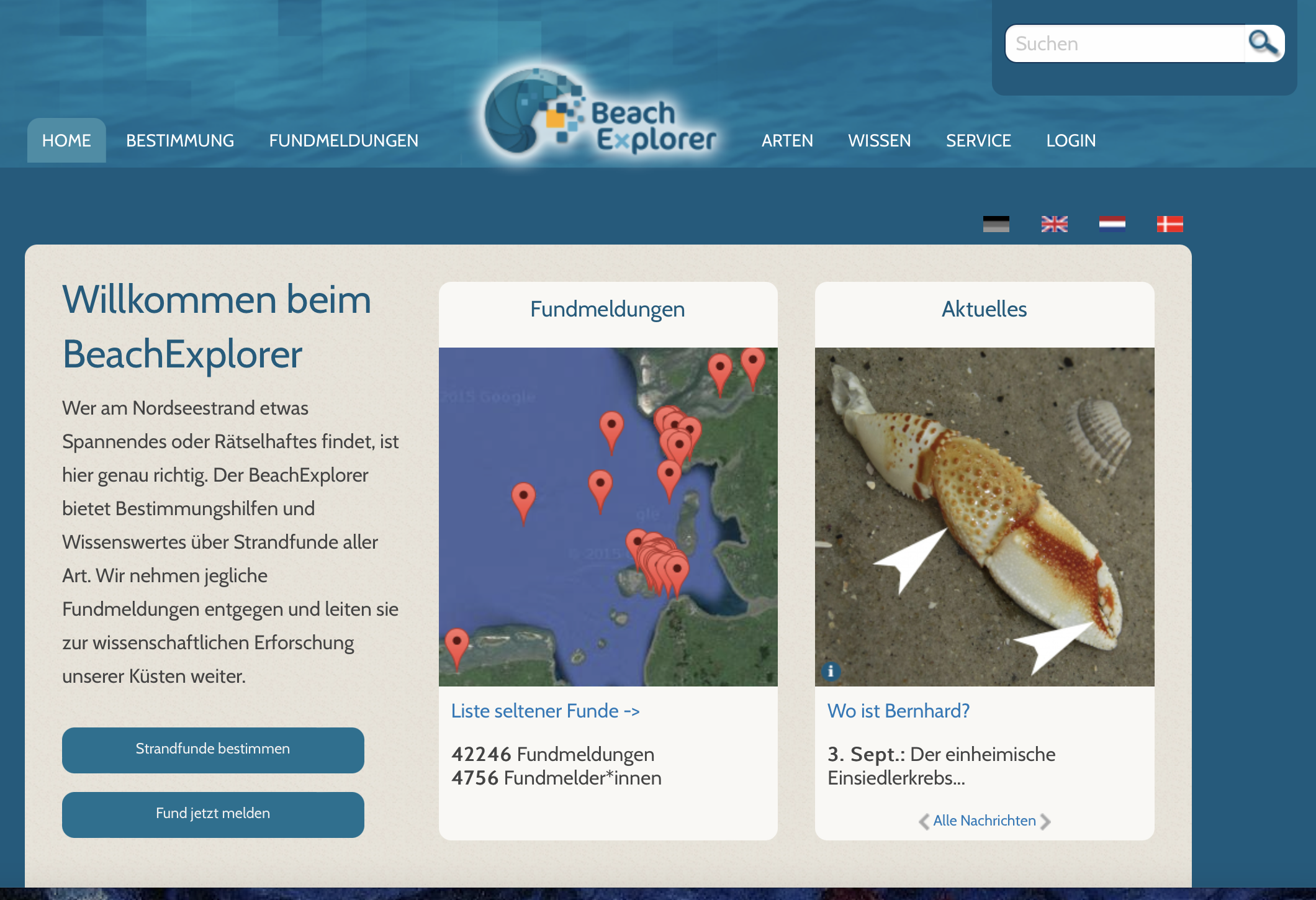Screen dimensions: 1316x900
Task: Choose the Dutch flag language icon
Action: pos(1112,224)
